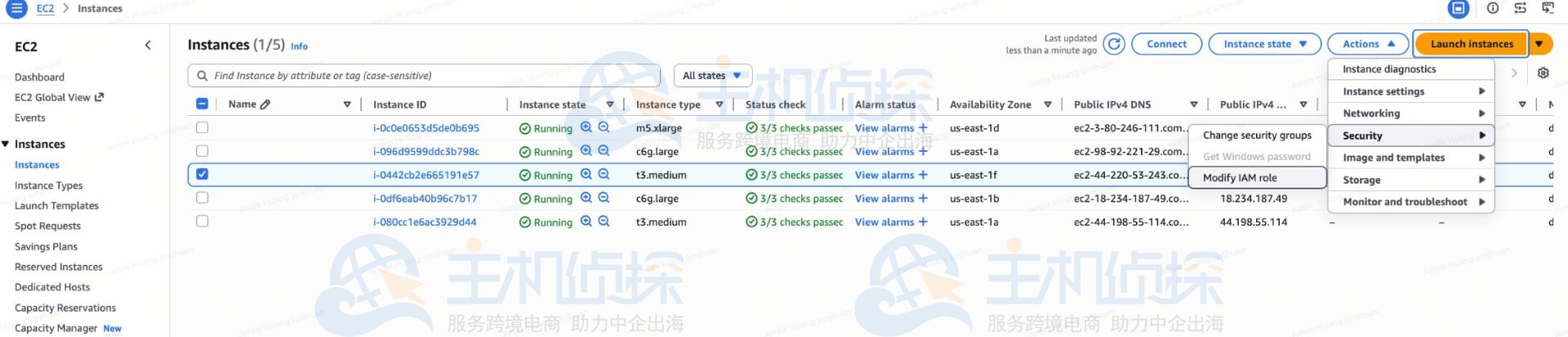Collapse the EC2 sidebar with the arrow

point(148,46)
